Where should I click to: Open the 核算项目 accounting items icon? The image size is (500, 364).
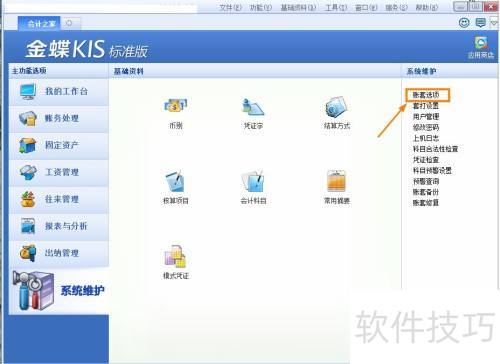pyautogui.click(x=176, y=181)
